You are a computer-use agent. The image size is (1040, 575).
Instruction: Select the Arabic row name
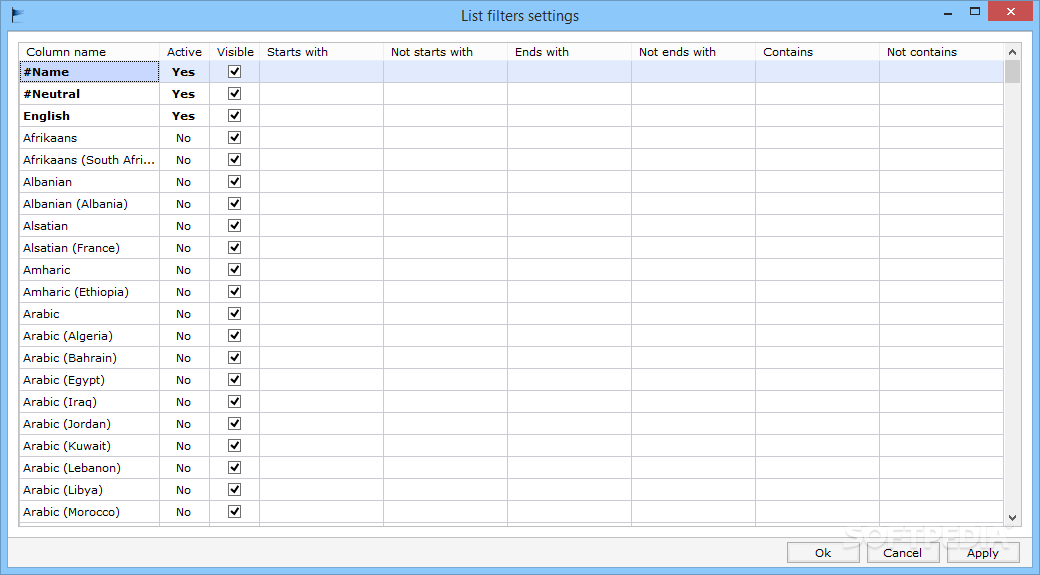click(x=90, y=314)
